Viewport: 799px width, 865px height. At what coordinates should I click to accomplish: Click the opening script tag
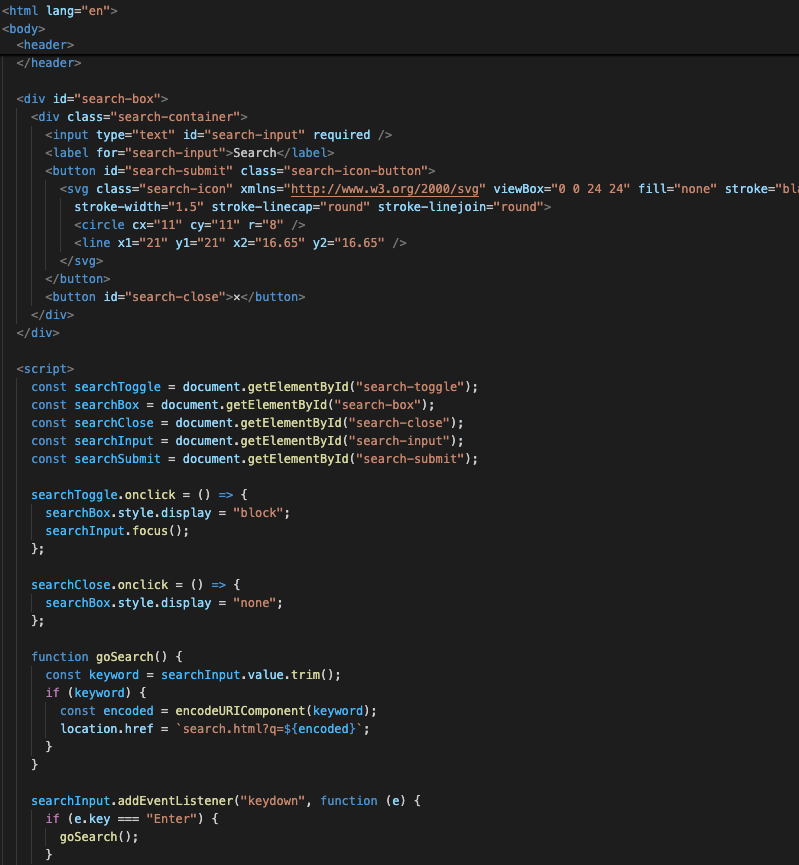tap(45, 369)
